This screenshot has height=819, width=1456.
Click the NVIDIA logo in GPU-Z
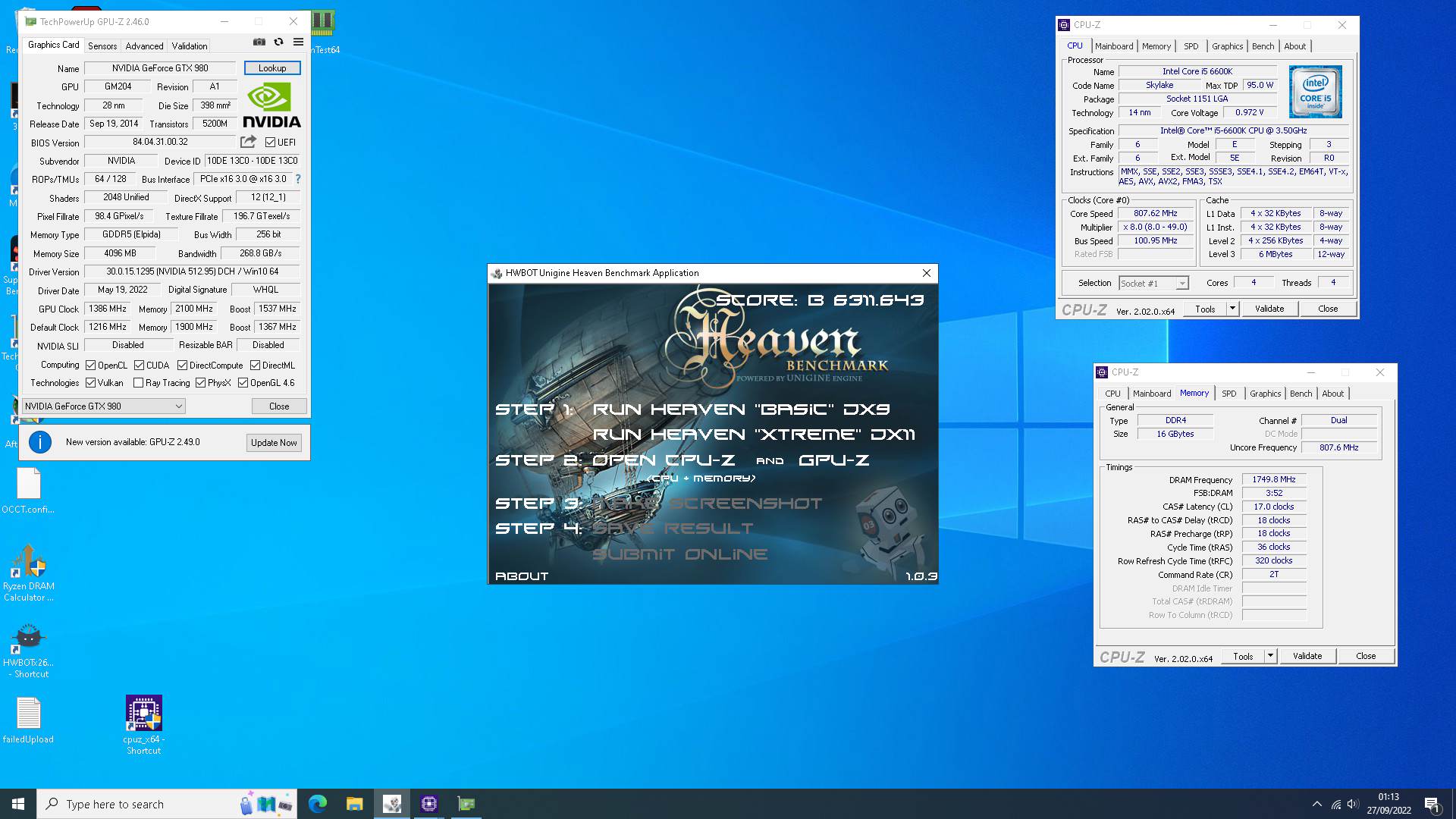[271, 105]
